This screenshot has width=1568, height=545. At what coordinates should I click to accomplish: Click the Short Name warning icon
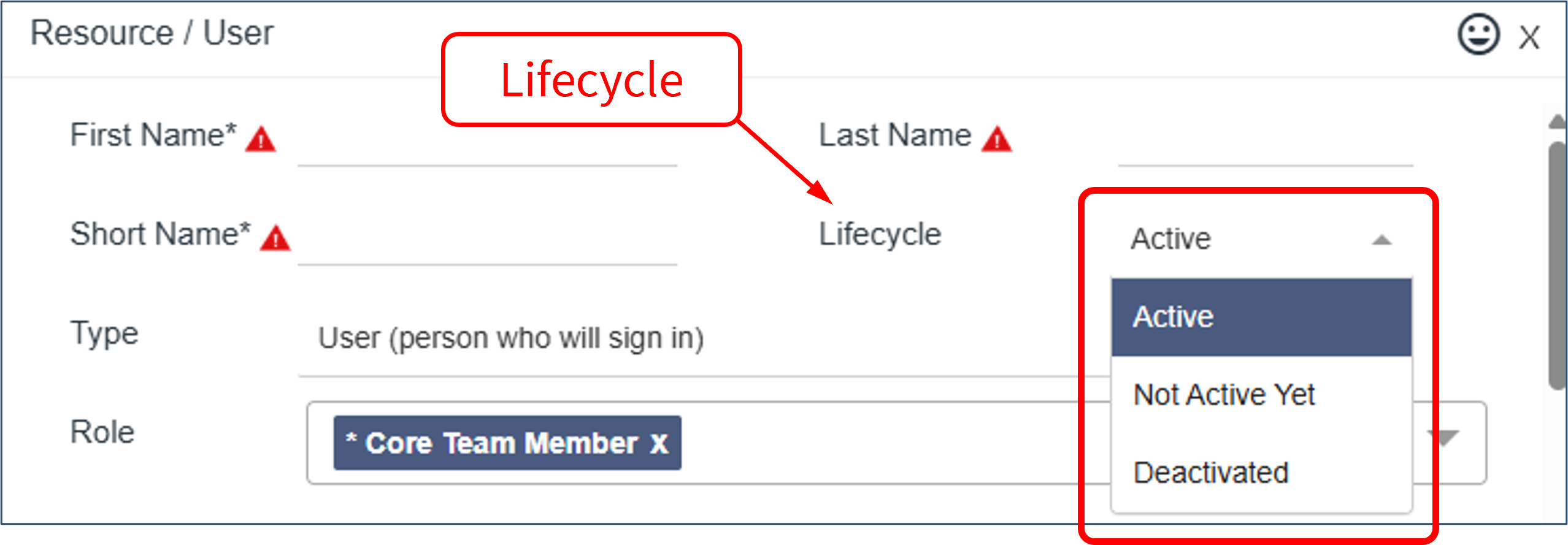click(x=275, y=238)
